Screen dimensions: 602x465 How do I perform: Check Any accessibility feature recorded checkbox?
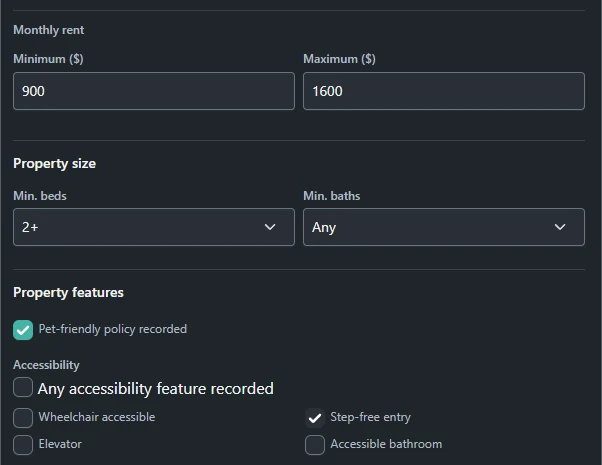[x=23, y=387]
